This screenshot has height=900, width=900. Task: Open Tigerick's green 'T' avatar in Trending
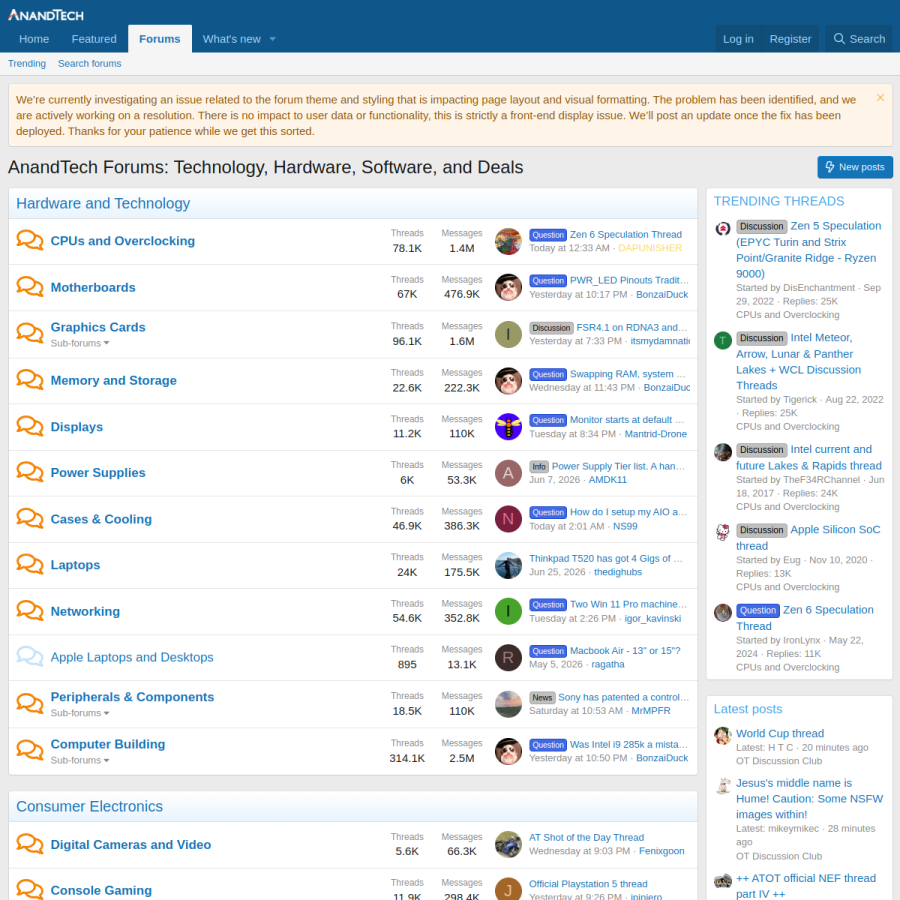point(723,340)
